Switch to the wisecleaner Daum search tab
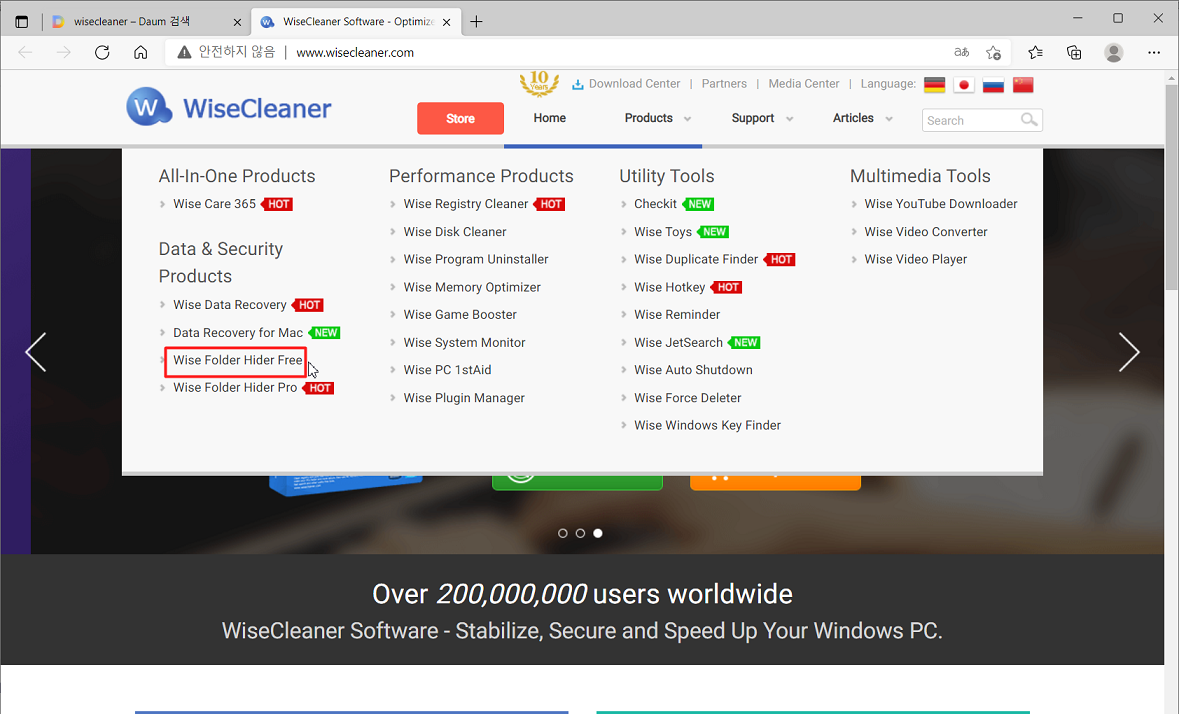The image size is (1179, 714). point(147,22)
